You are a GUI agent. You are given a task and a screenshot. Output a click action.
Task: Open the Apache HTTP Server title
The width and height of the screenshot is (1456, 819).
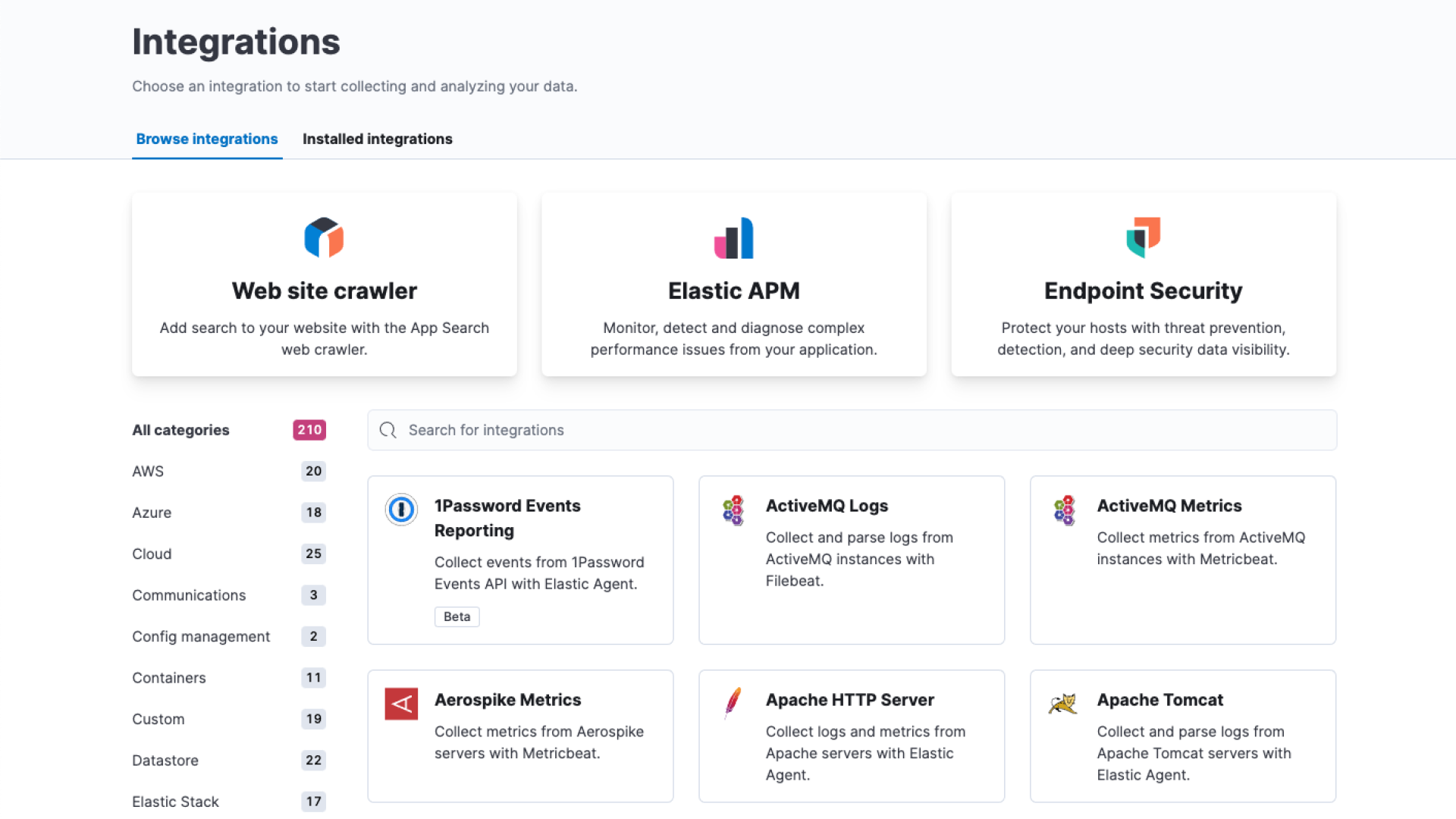pos(850,700)
